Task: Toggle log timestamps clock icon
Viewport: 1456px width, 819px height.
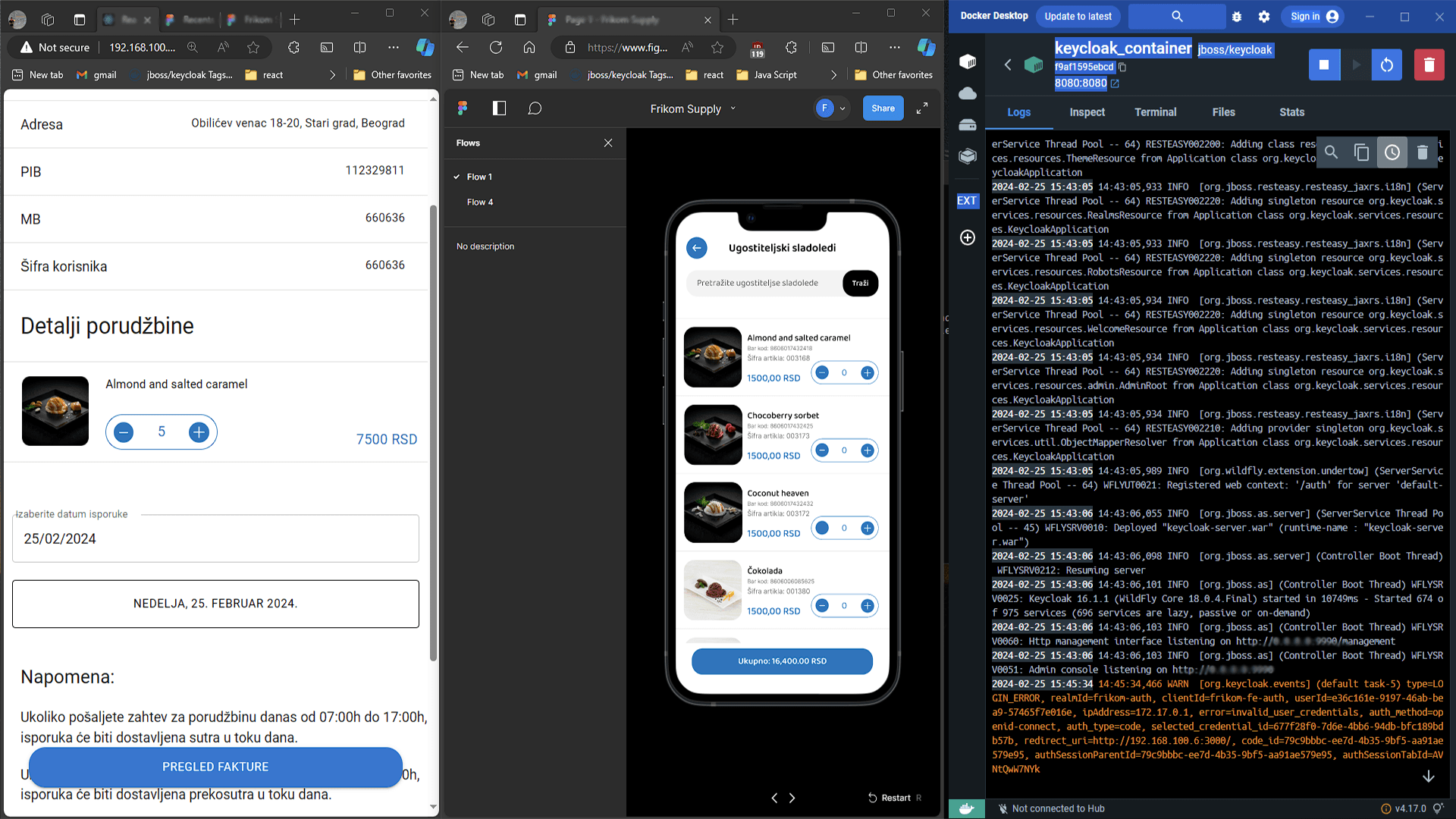Action: (1392, 152)
